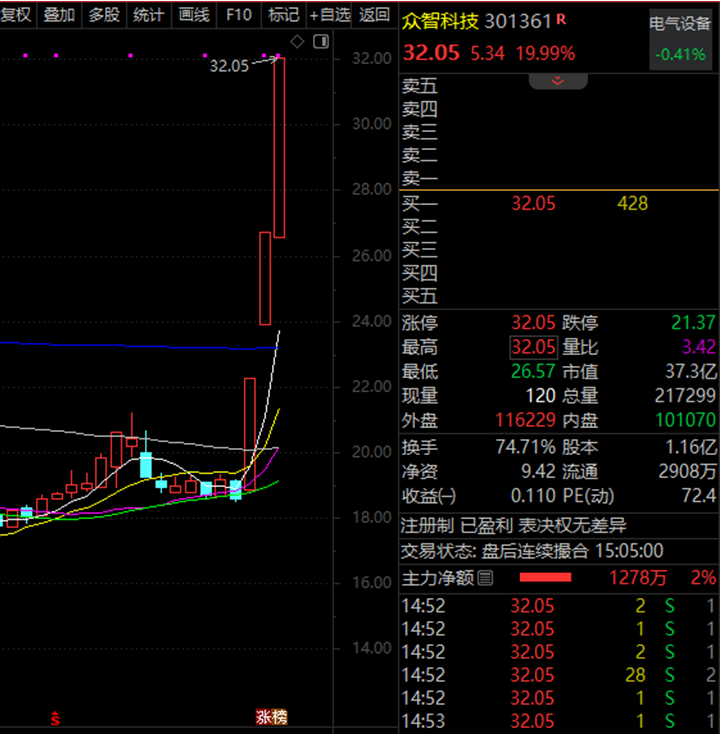Click the 卖一 order book row
720x734 pixels.
click(559, 178)
